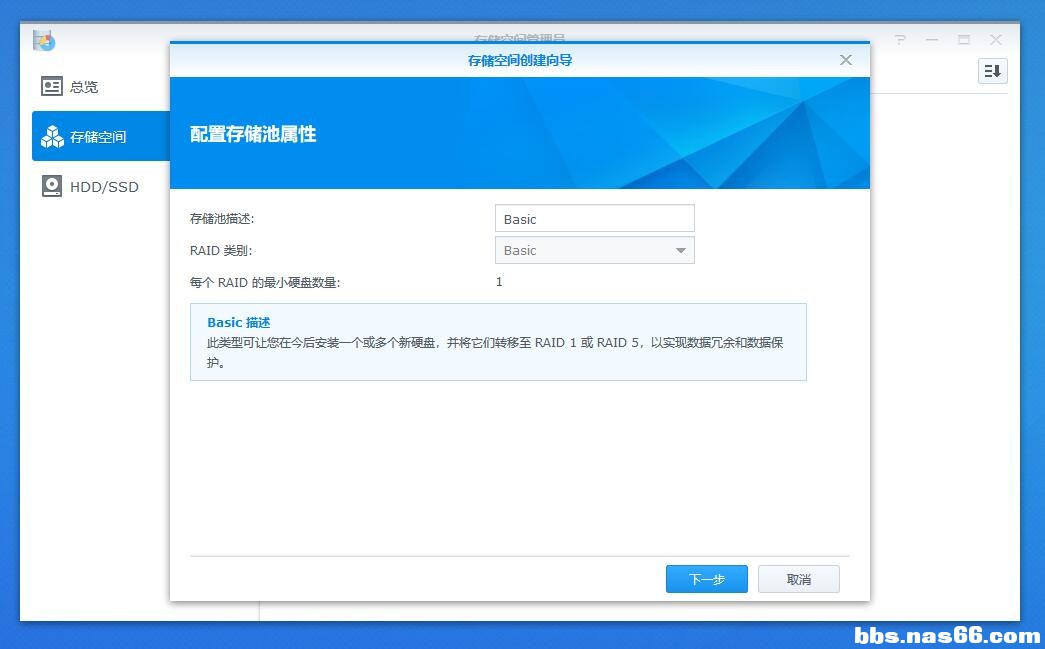Close the Storage Manager window

point(996,40)
